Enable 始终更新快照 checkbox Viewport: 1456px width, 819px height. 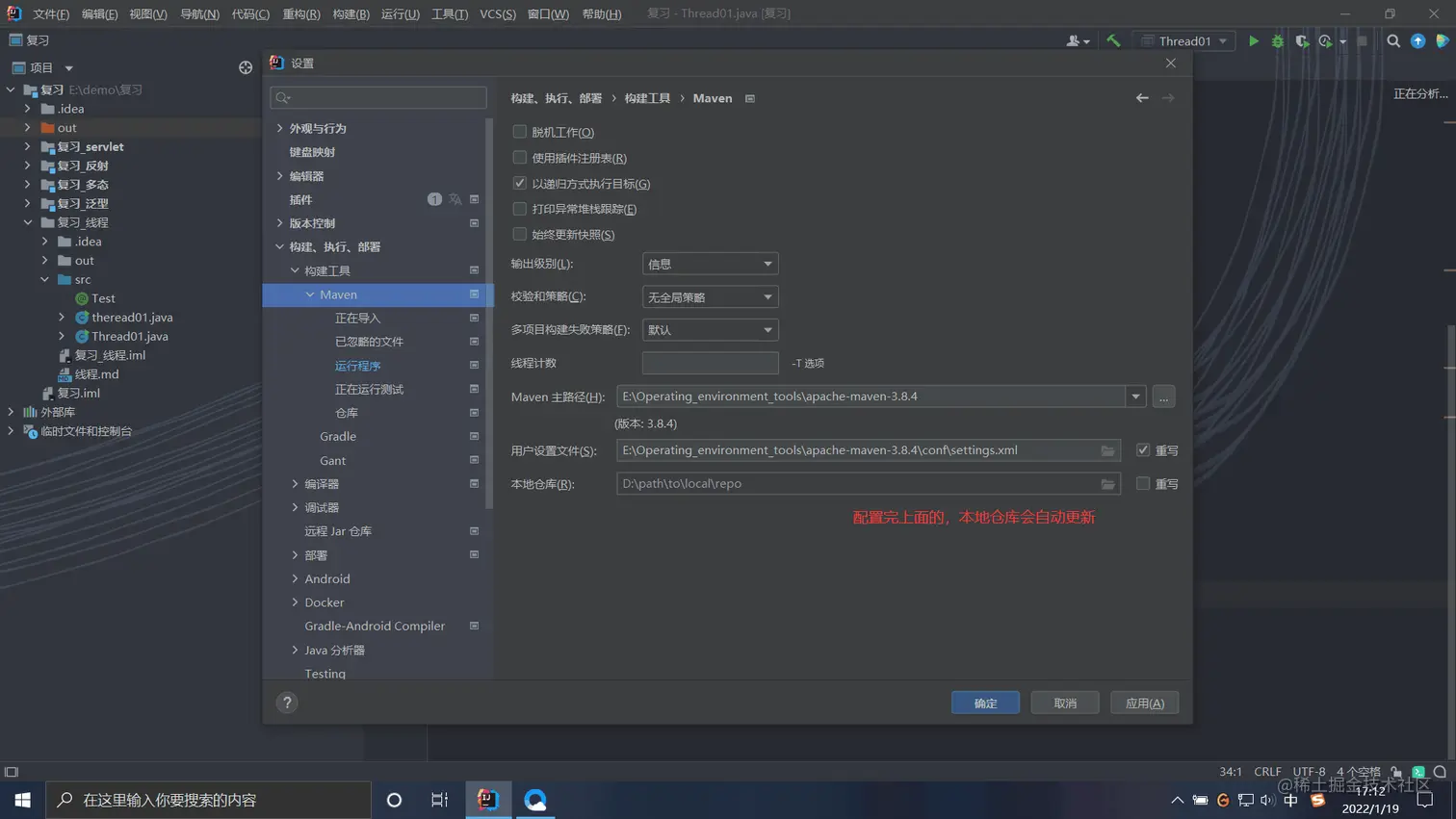tap(520, 234)
